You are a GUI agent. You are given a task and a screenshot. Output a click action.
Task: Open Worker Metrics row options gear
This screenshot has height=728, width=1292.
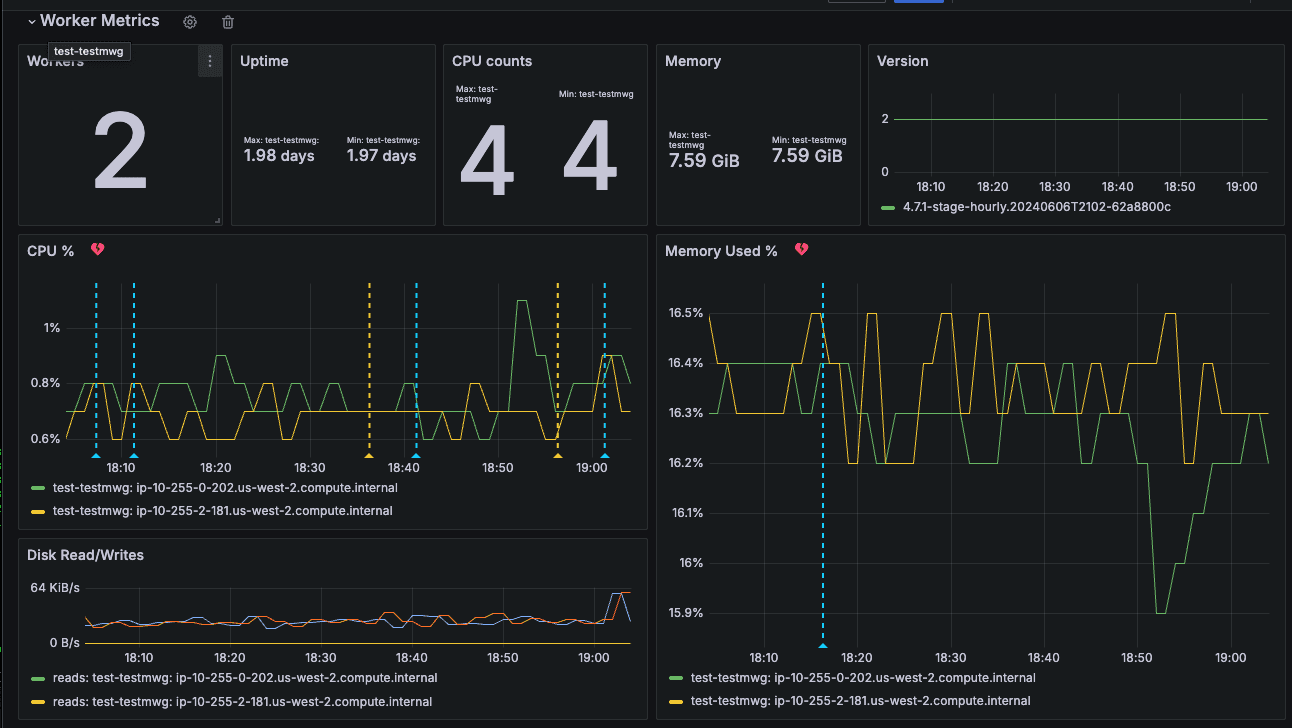[x=190, y=22]
